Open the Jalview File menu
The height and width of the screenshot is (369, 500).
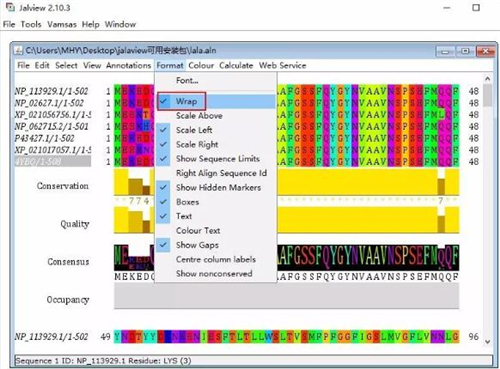pos(9,24)
